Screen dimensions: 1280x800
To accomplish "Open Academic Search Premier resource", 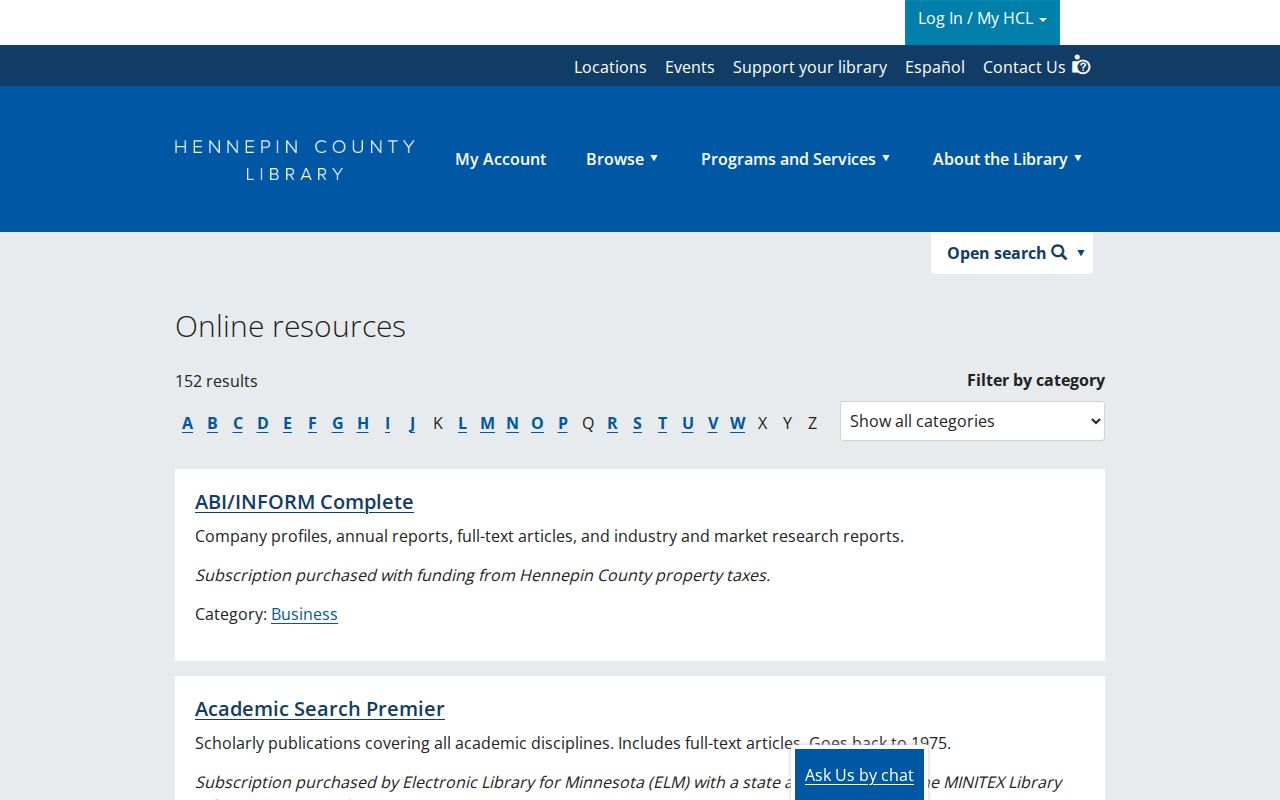I will (320, 709).
